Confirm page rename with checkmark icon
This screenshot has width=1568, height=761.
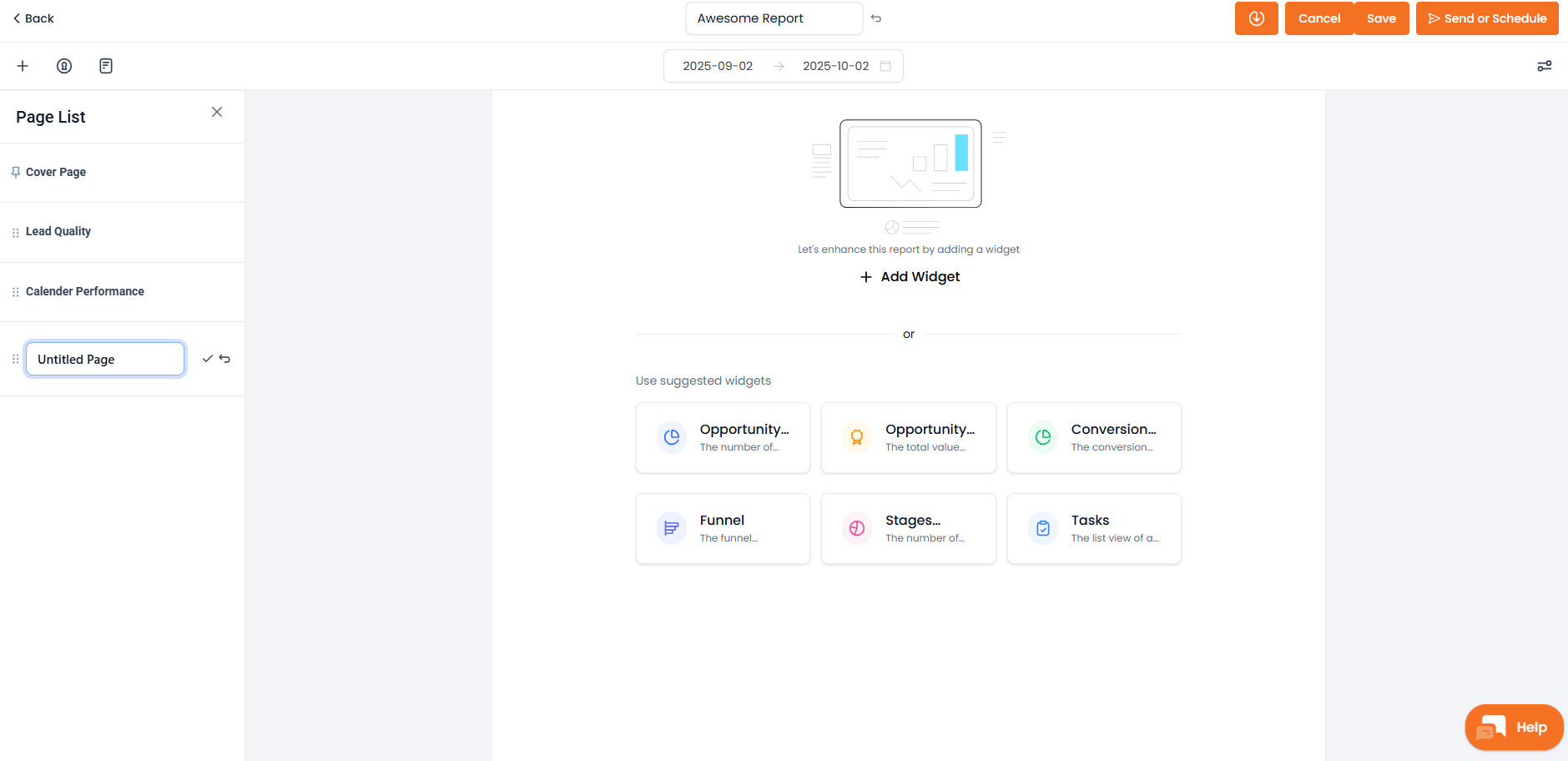coord(208,359)
